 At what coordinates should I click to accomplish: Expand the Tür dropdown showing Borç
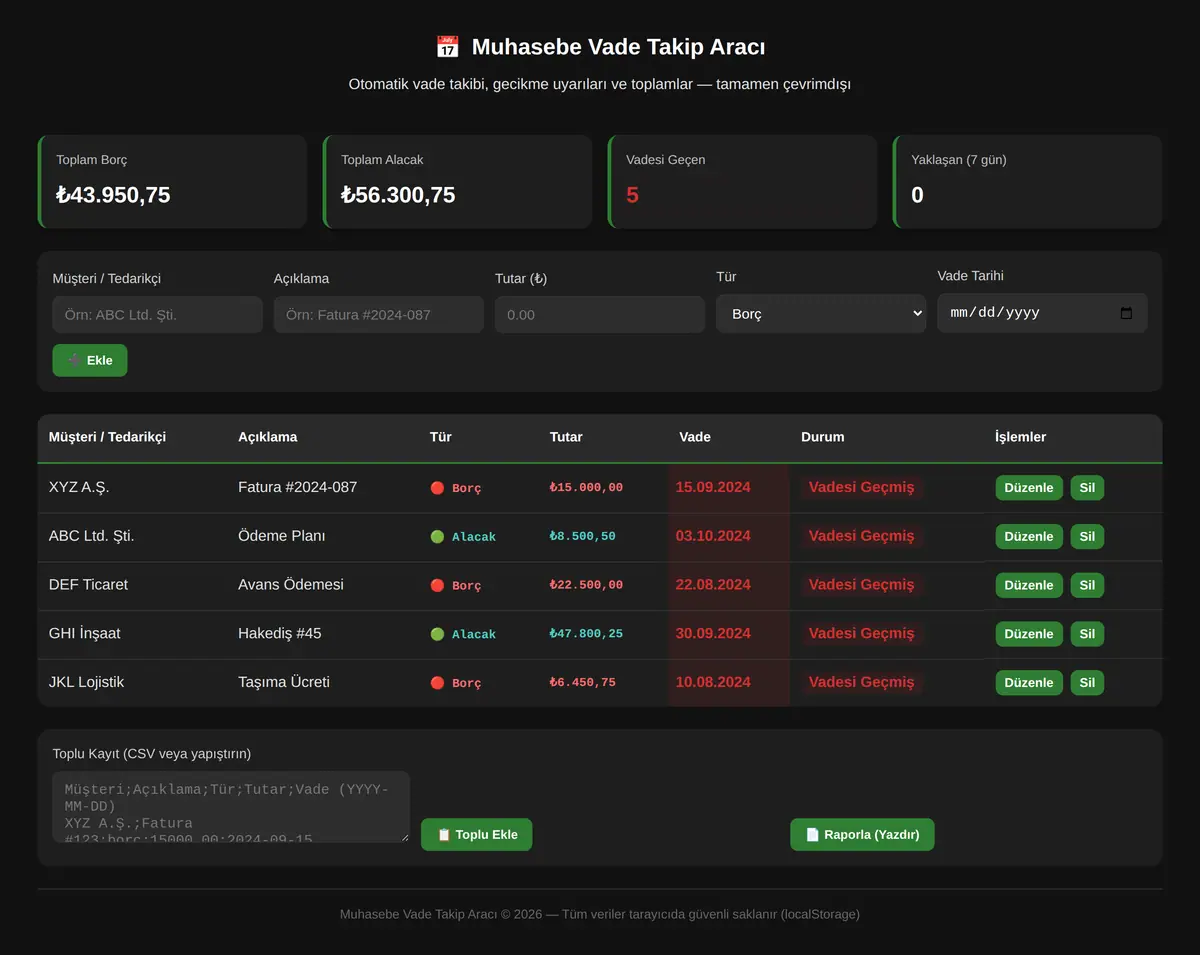(821, 313)
